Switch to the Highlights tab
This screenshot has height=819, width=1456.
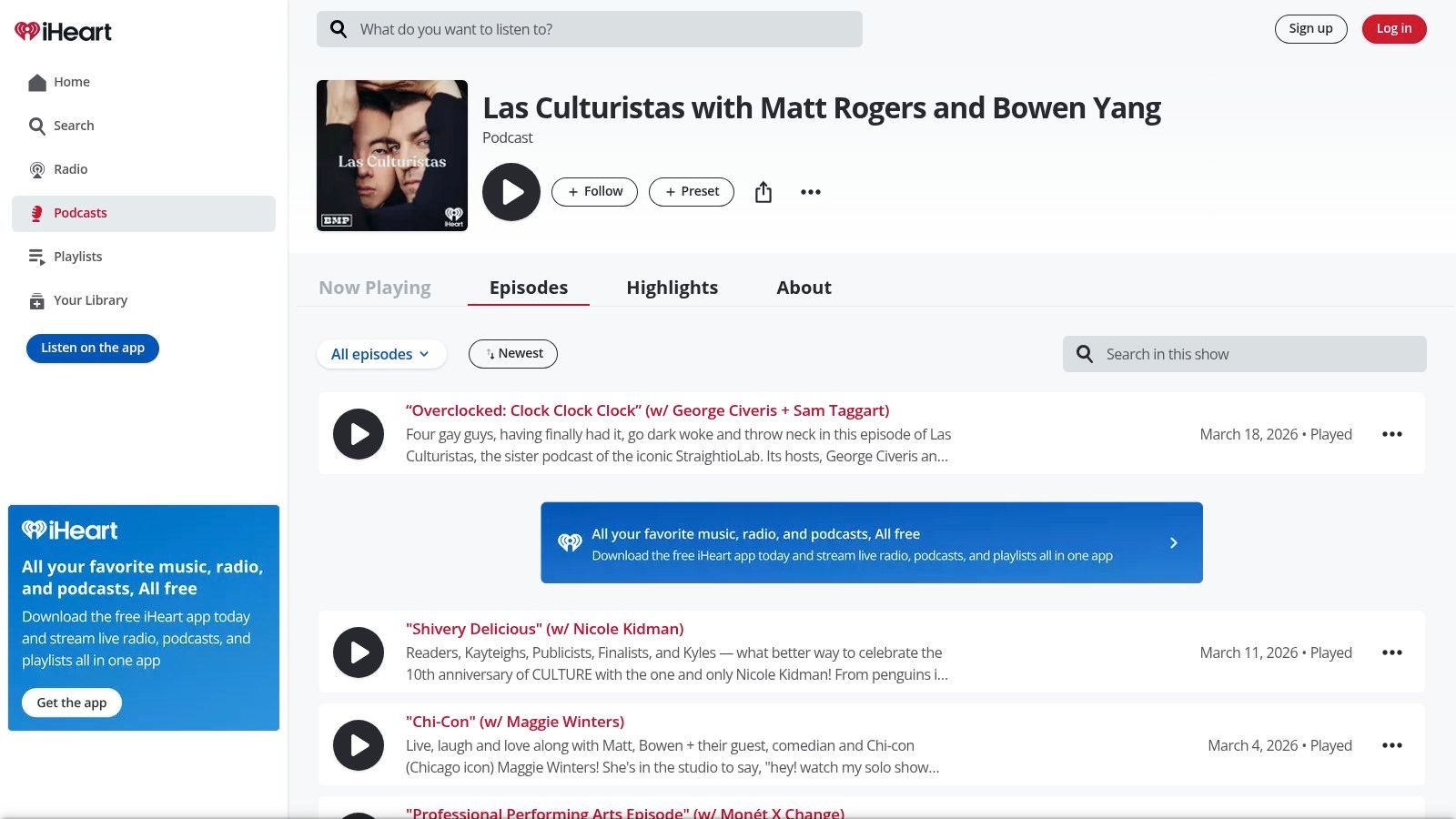pyautogui.click(x=672, y=288)
